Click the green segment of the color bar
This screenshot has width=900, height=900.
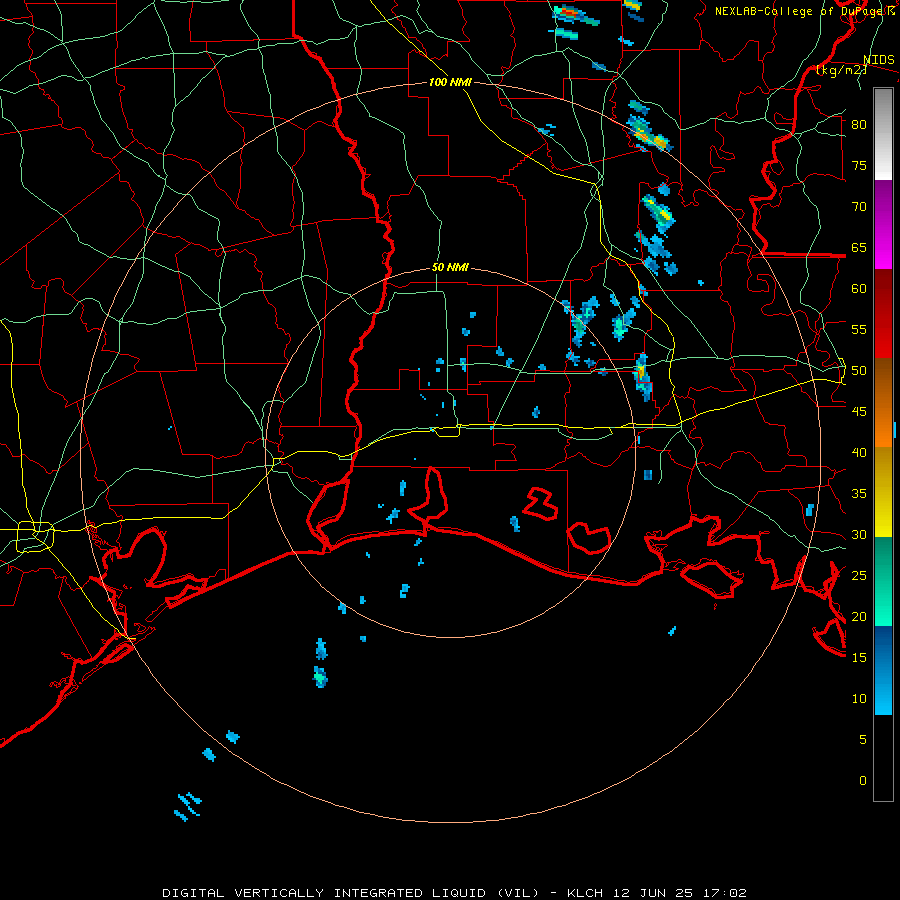[883, 581]
